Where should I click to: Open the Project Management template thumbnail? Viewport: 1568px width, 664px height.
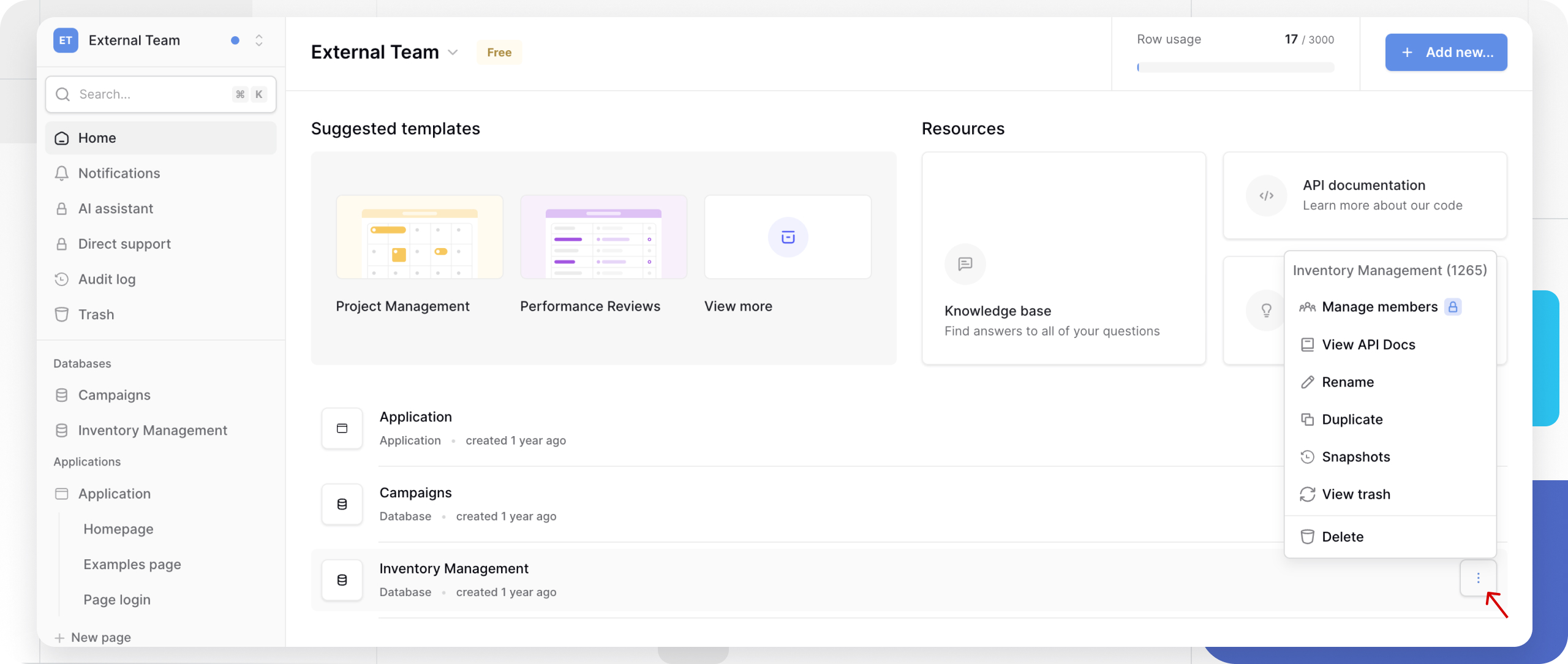(x=420, y=237)
